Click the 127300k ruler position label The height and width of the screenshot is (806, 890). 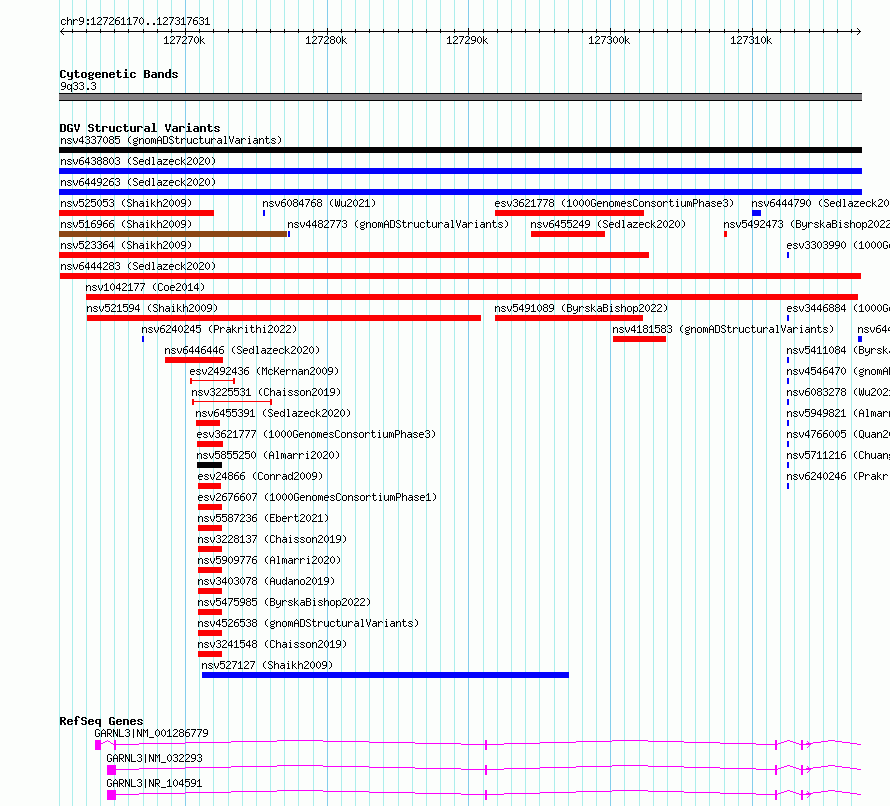click(x=609, y=40)
